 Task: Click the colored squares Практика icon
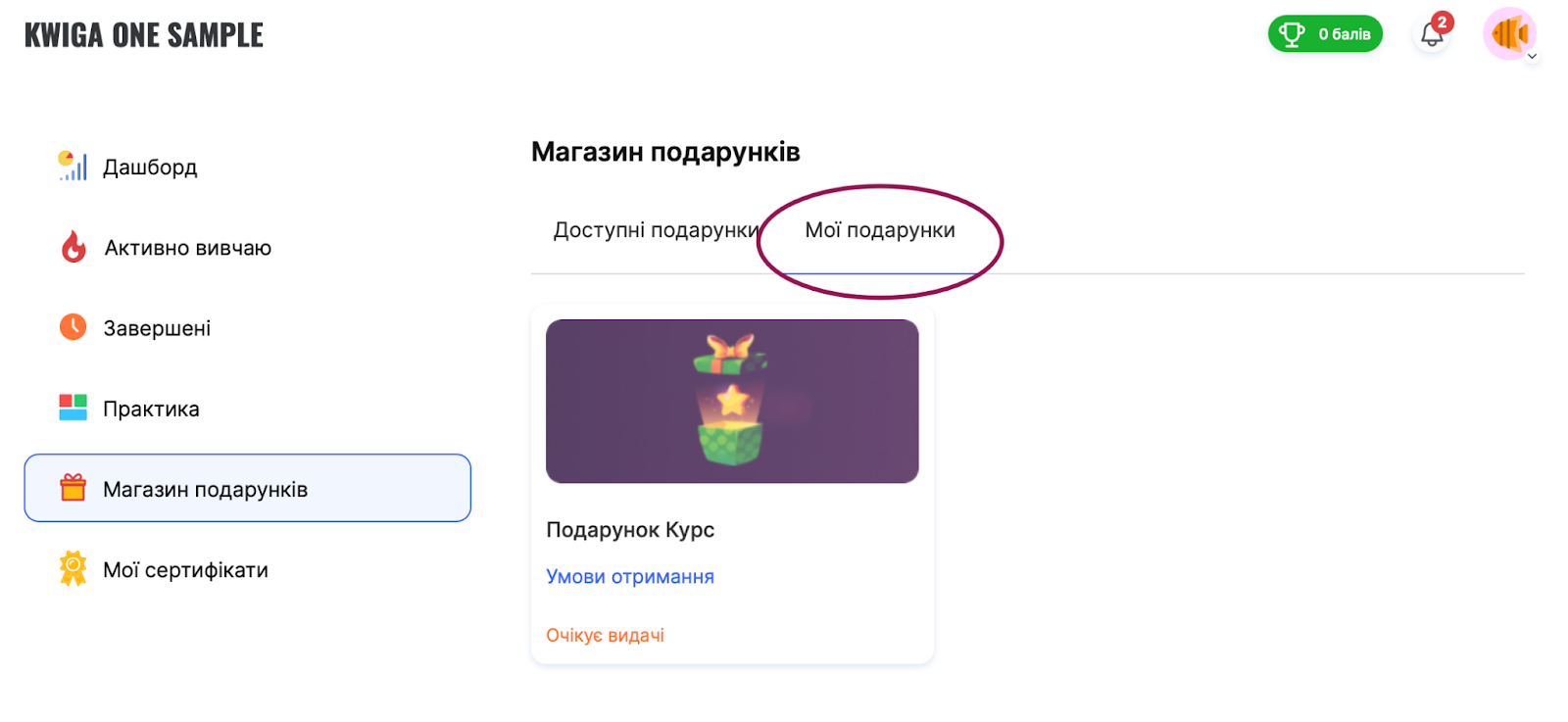(x=73, y=408)
